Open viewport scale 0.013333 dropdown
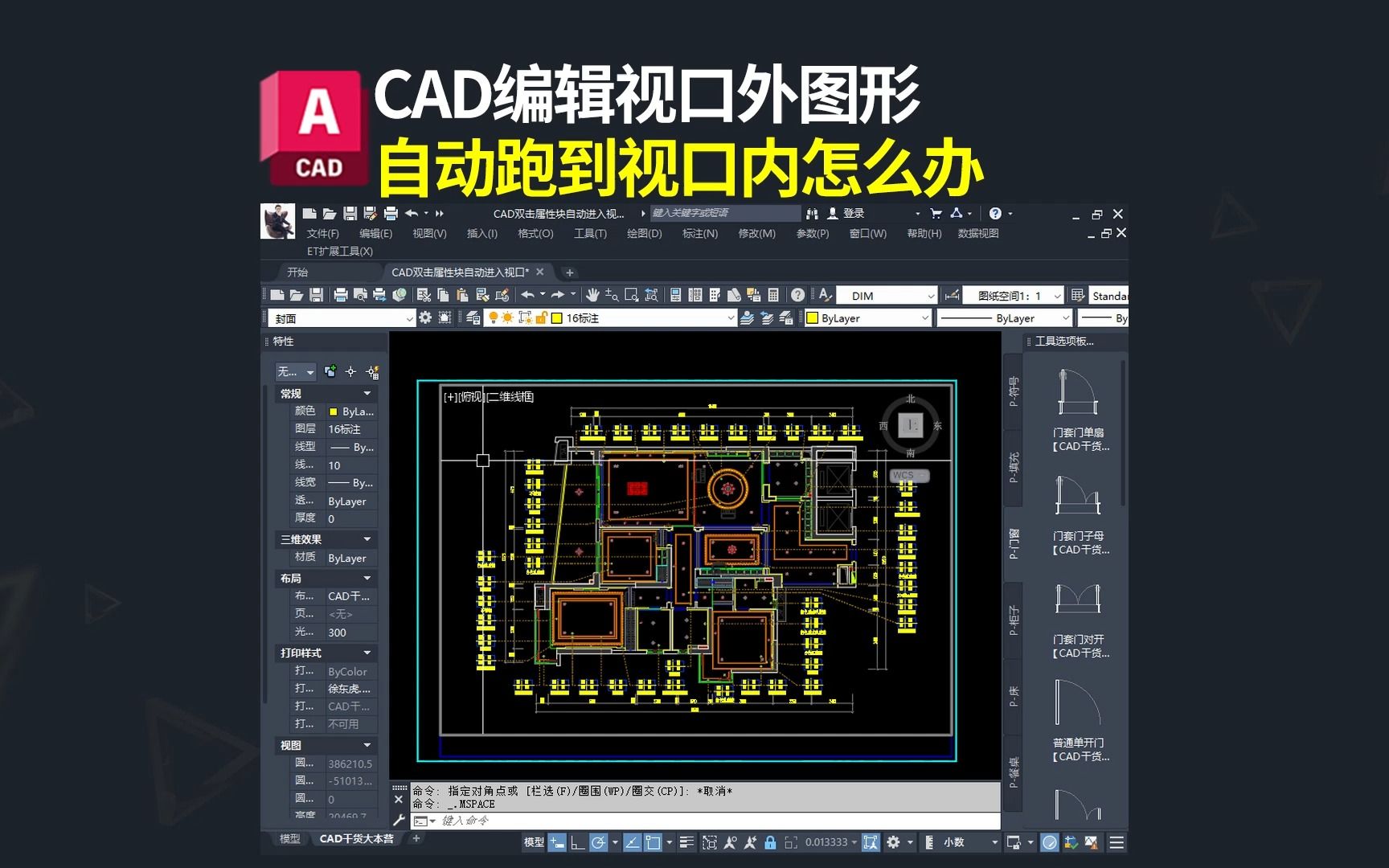The image size is (1389, 868). point(831,842)
